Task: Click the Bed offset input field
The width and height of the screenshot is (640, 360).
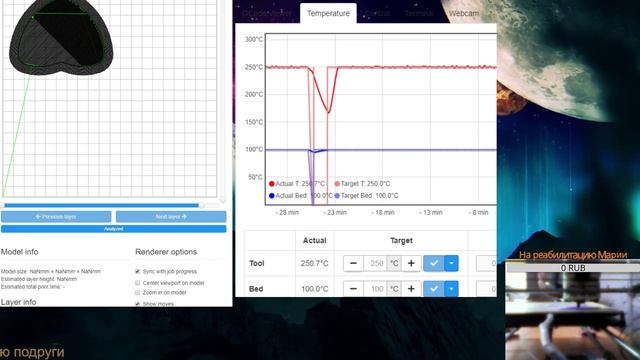Action: [x=486, y=289]
